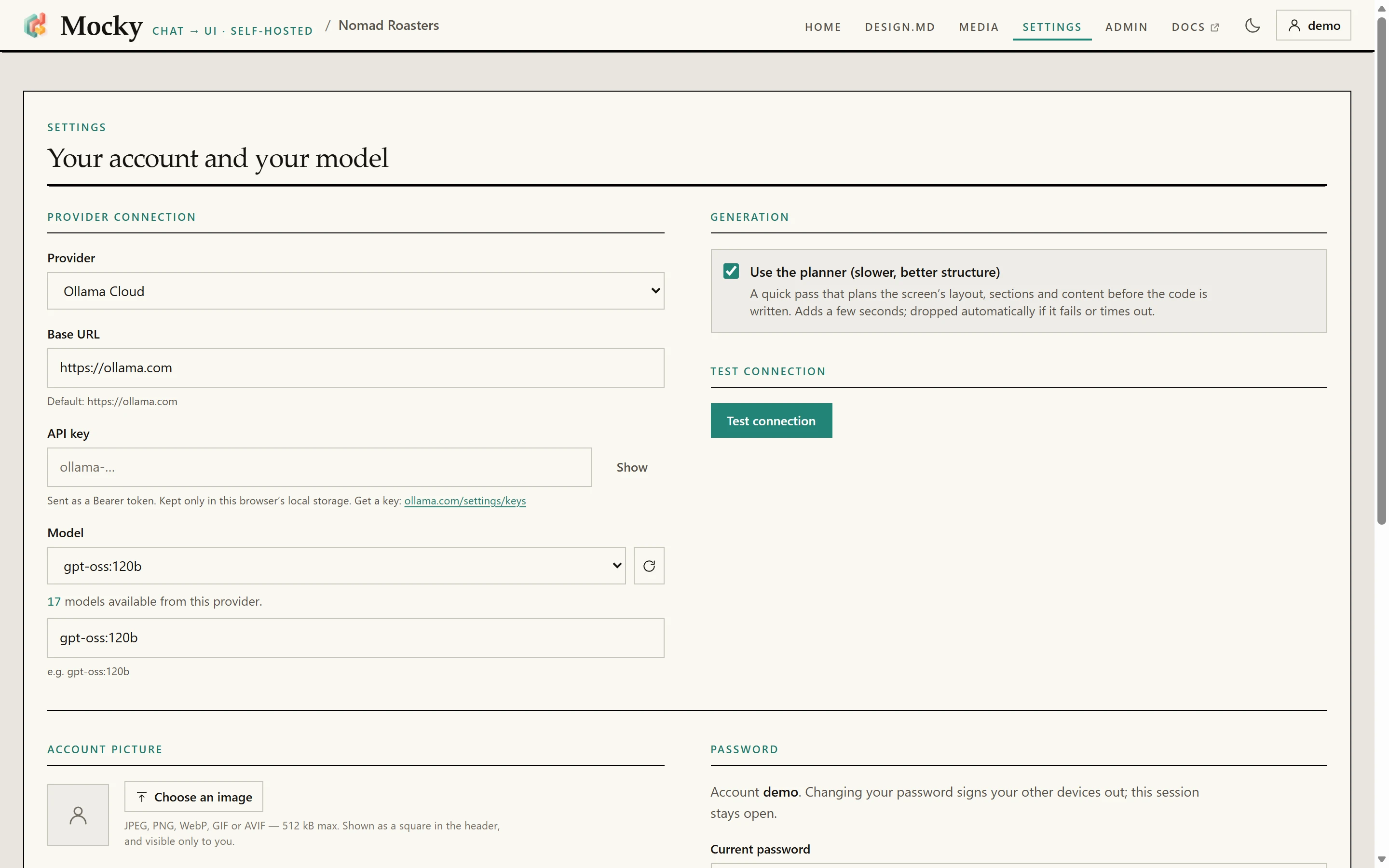This screenshot has width=1389, height=868.
Task: Click the user icon in the demo button
Action: click(1294, 26)
